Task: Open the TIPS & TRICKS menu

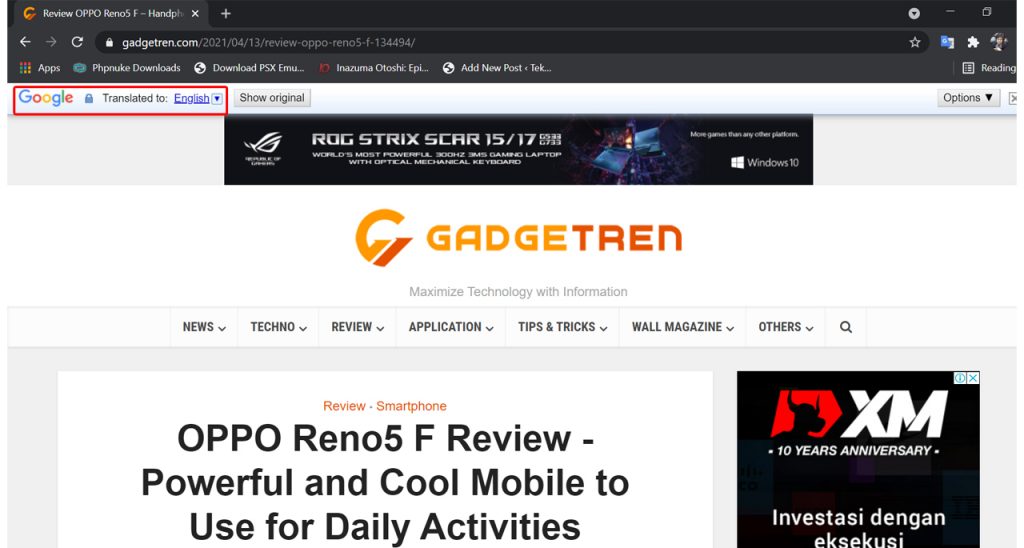Action: tap(562, 327)
